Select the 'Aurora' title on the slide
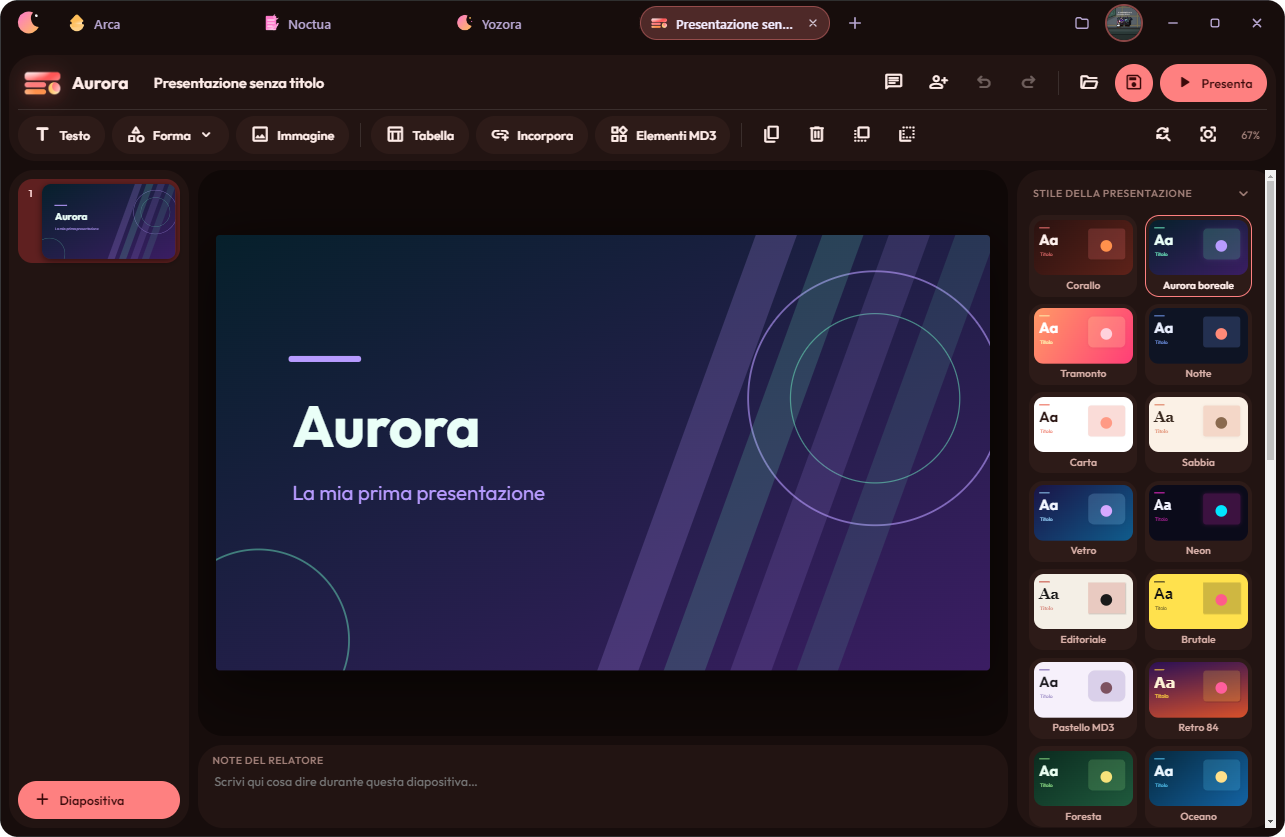The width and height of the screenshot is (1285, 837). 386,427
